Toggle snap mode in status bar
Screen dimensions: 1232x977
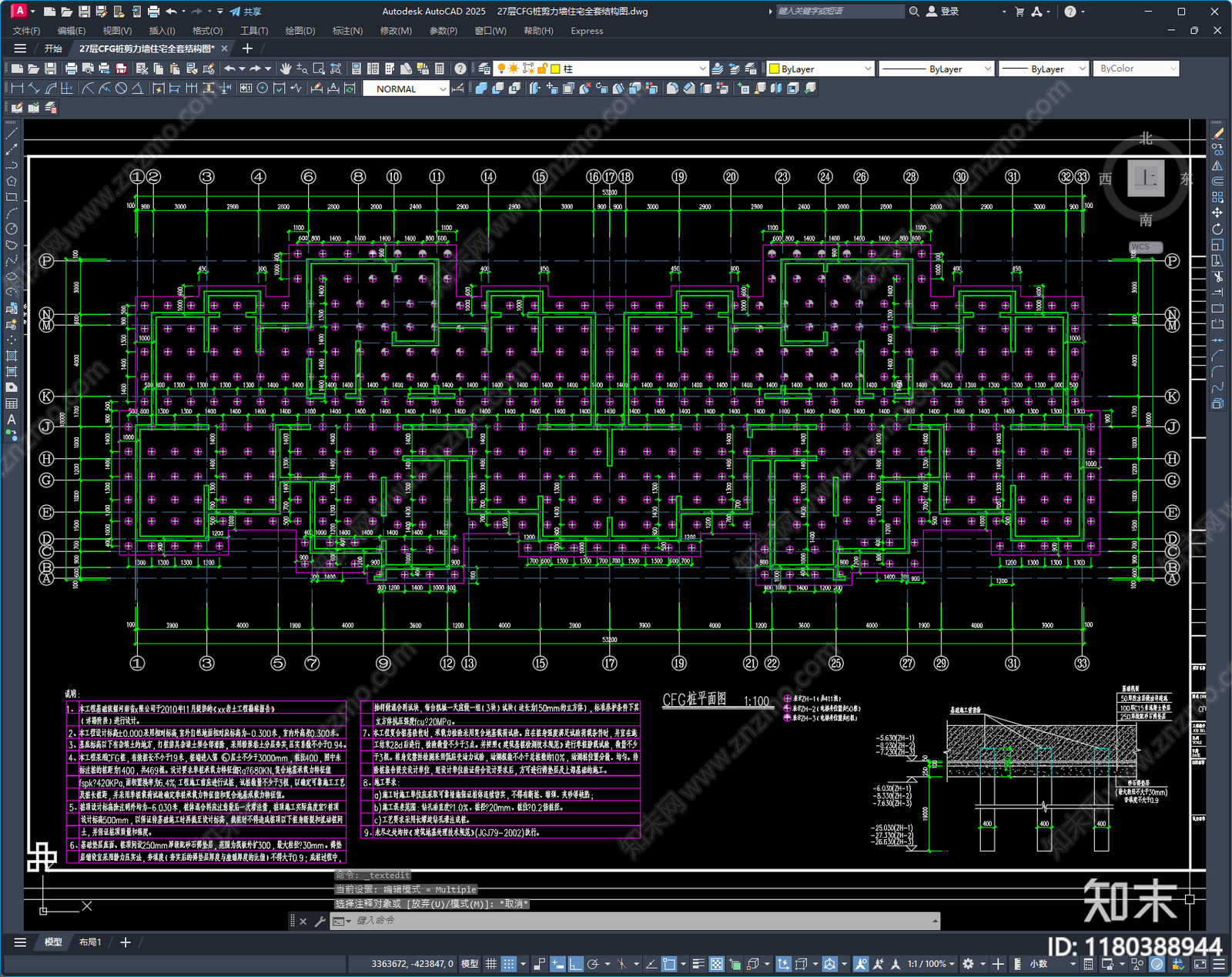508,964
